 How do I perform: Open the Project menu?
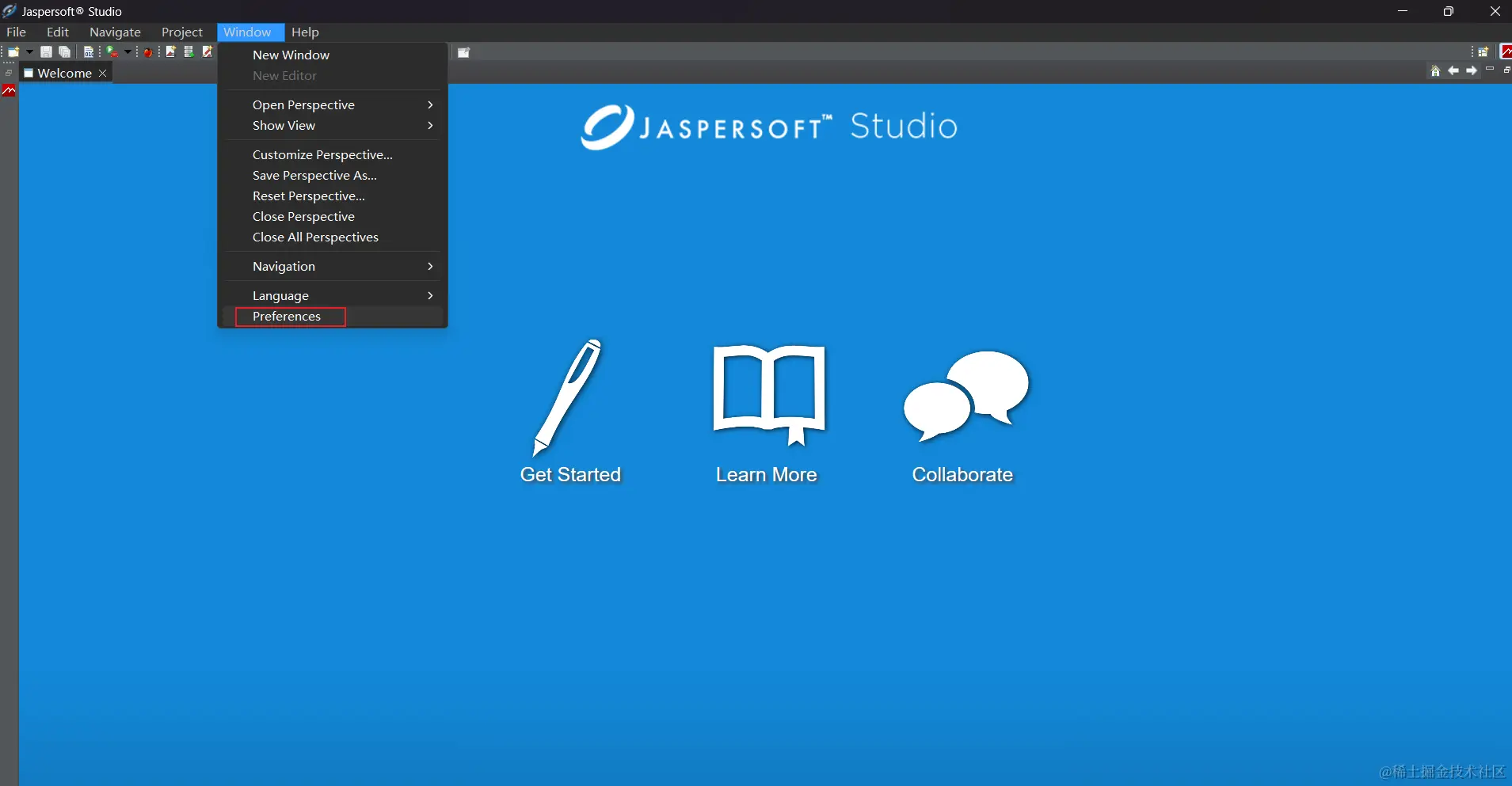point(182,32)
